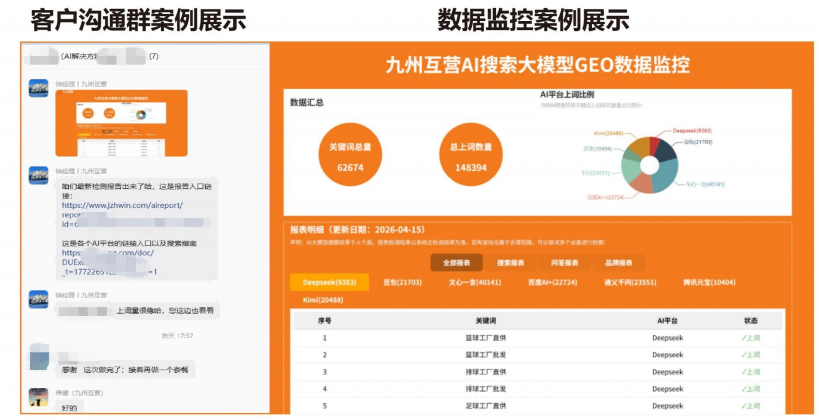Image resolution: width=819 pixels, height=420 pixels.
Task: Click the 上词 status for 篮球工厂直供
Action: (751, 338)
